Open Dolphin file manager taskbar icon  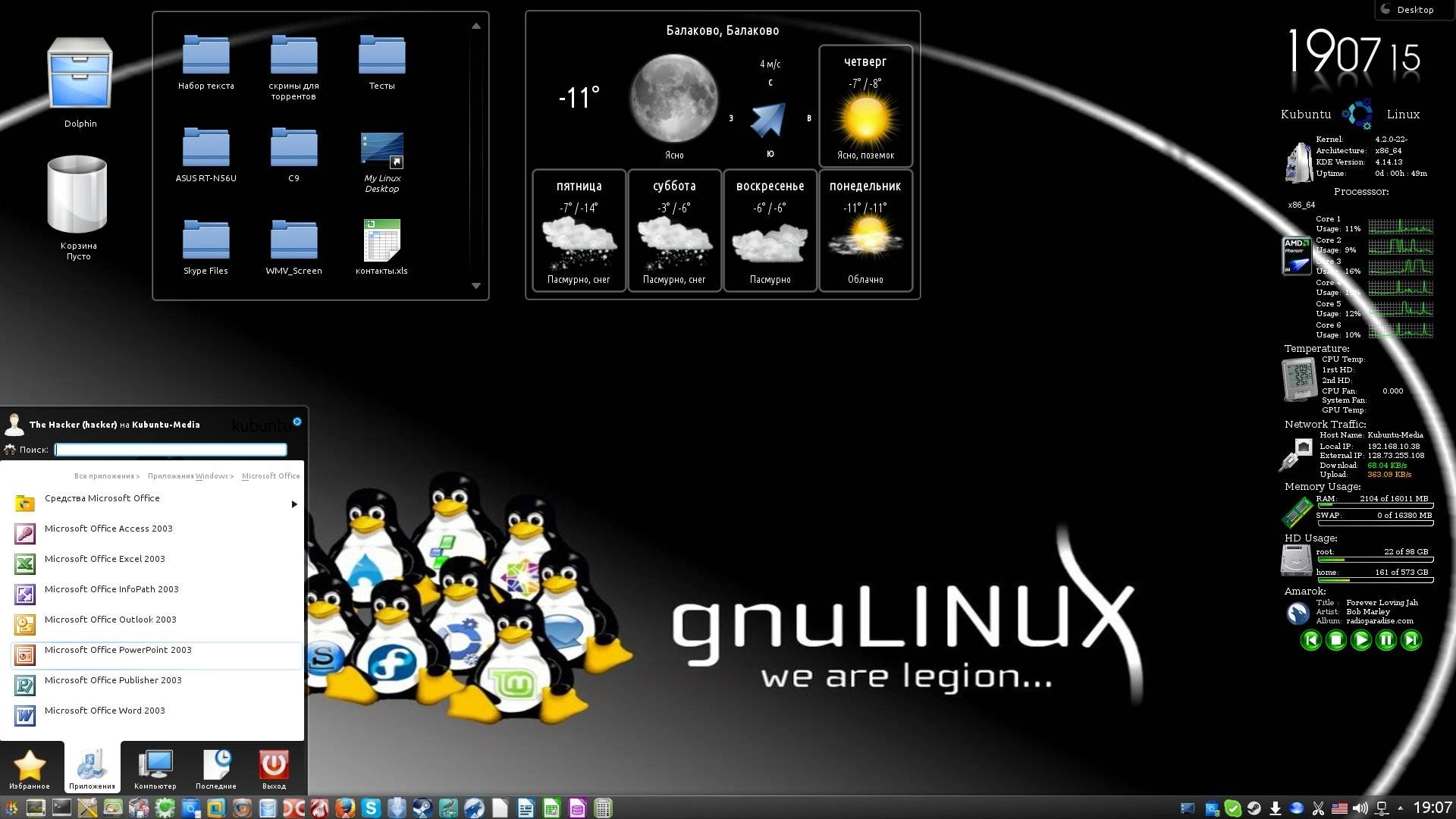(268, 808)
